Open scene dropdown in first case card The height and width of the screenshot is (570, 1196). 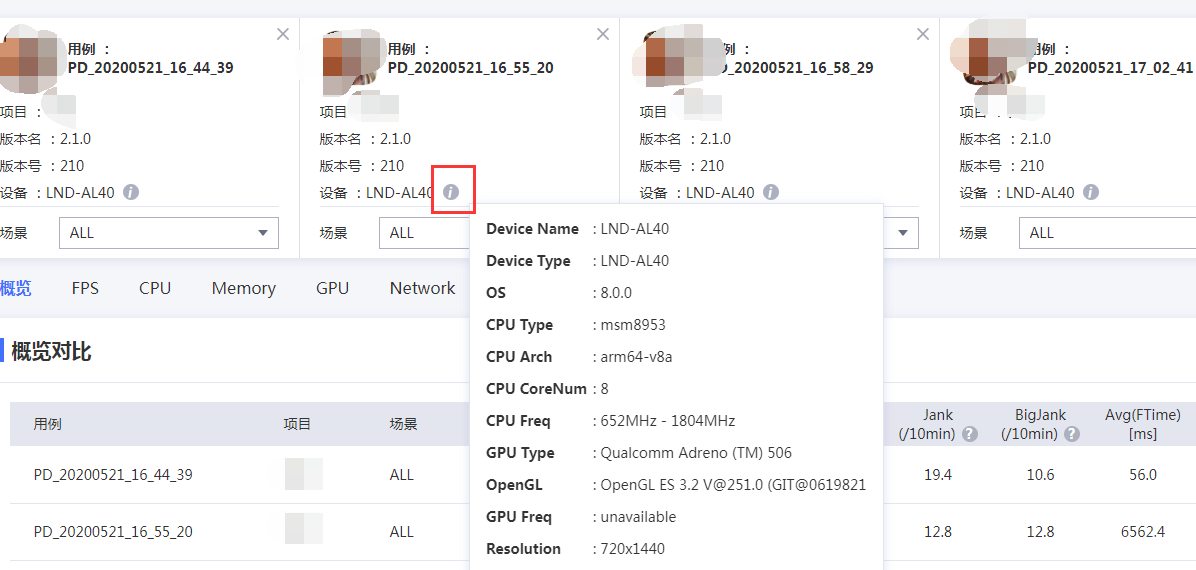click(x=168, y=233)
